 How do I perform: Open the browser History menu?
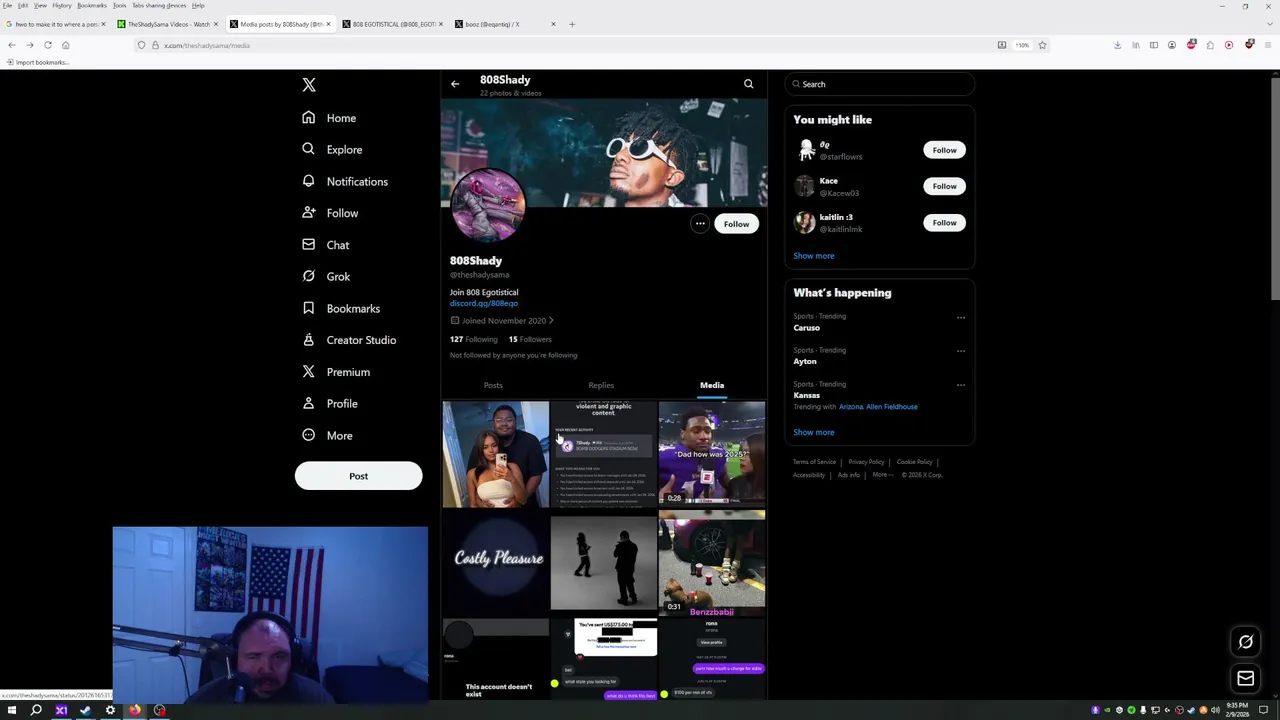pyautogui.click(x=62, y=5)
